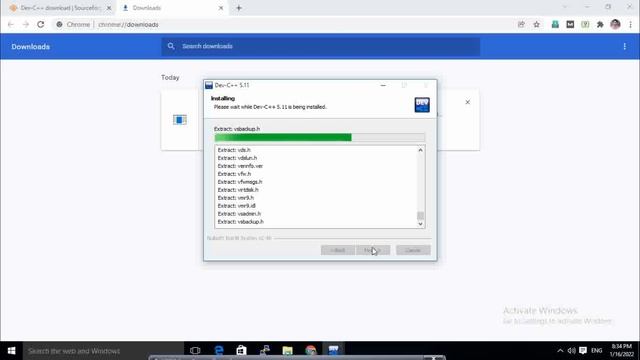Screen dimensions: 640x360
Task: Switch to the Dev-C++ download SourceForge tab
Action: click(60, 8)
